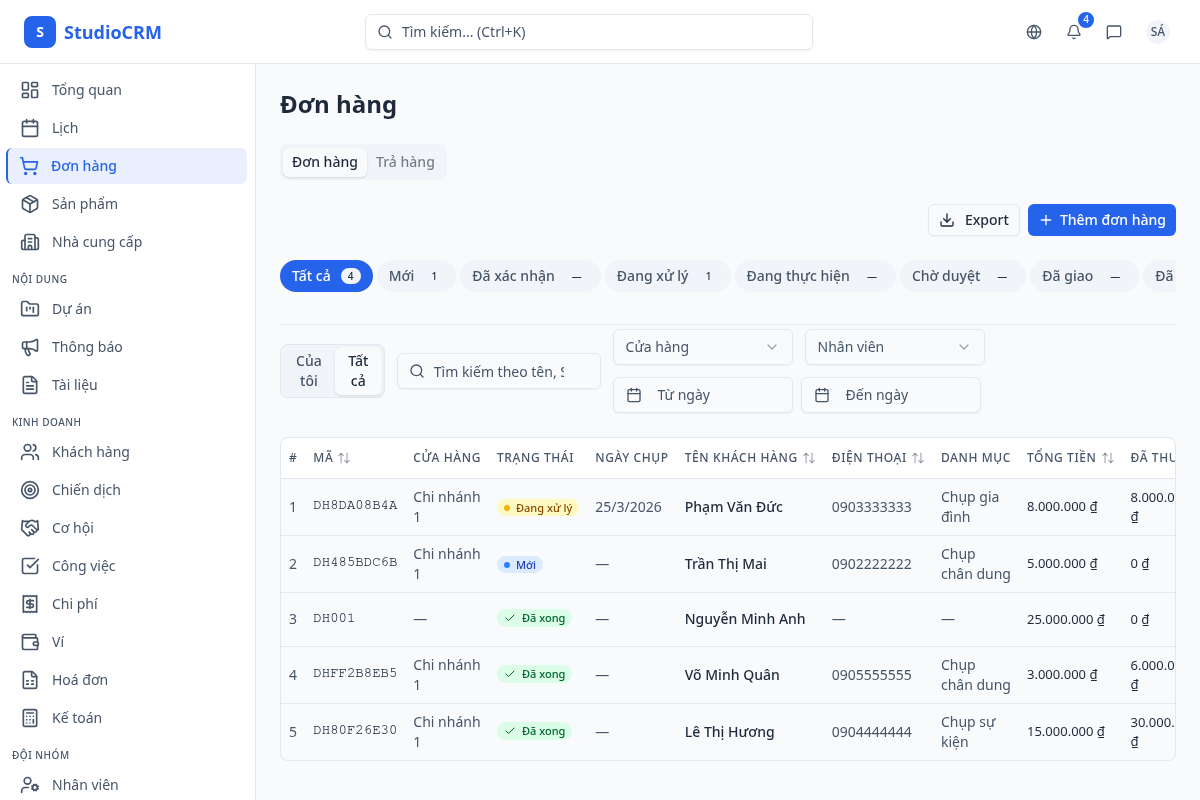Click the Export button
The image size is (1200, 800).
point(973,219)
